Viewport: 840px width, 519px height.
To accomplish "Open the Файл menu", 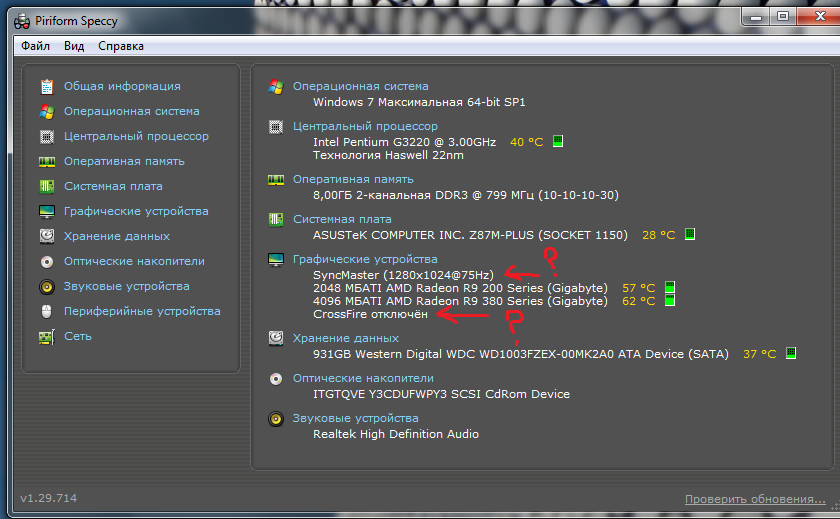I will coord(35,46).
